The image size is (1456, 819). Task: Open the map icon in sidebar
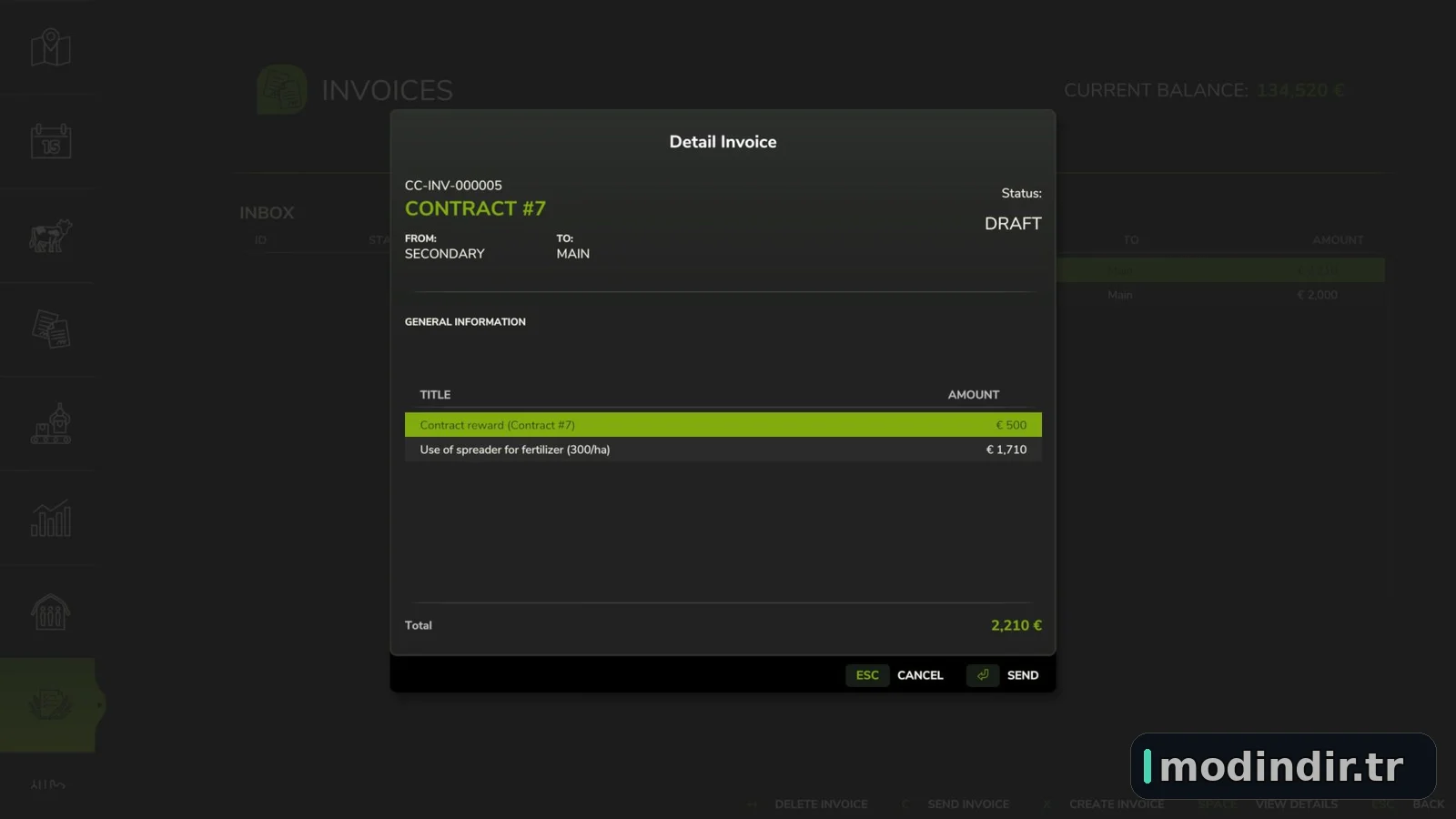pos(51,47)
